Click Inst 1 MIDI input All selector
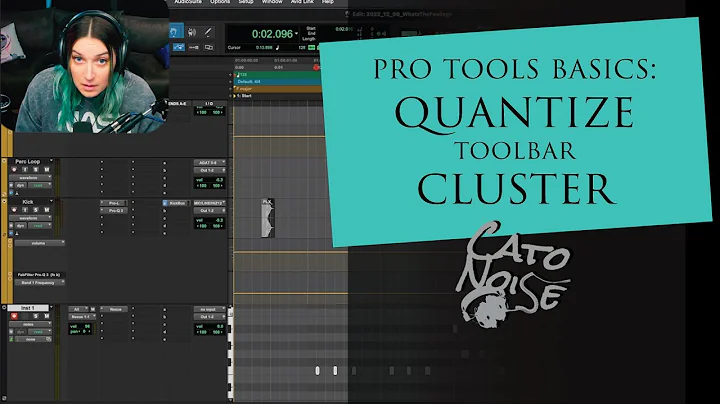 tap(78, 309)
